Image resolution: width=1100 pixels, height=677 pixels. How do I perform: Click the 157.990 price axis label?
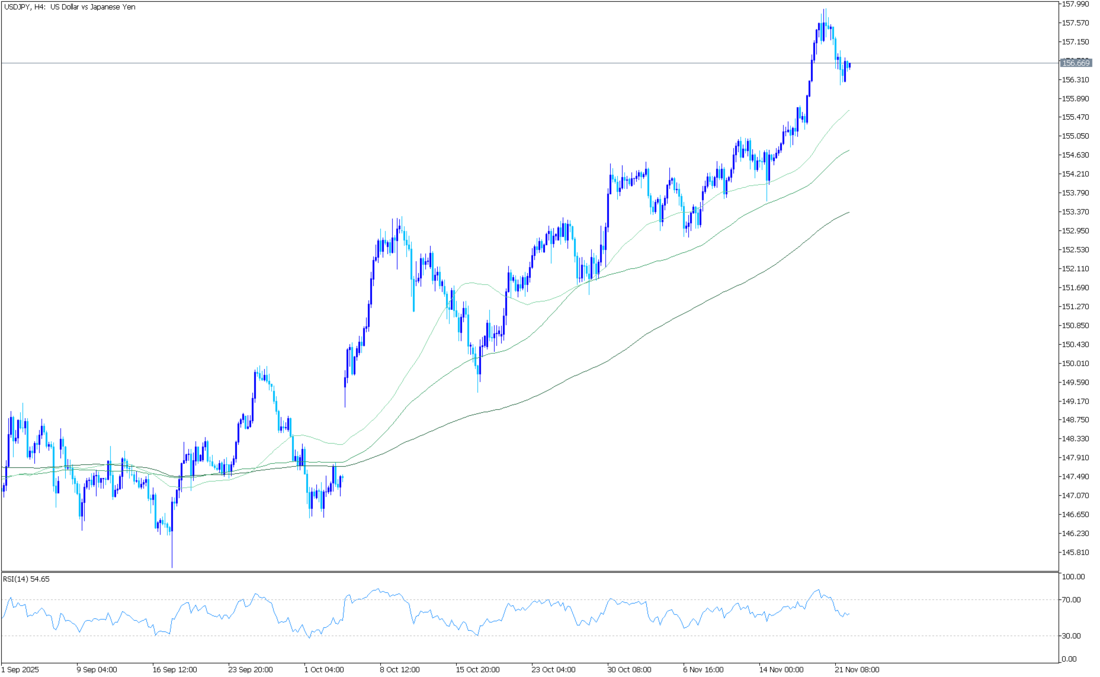[1075, 4]
